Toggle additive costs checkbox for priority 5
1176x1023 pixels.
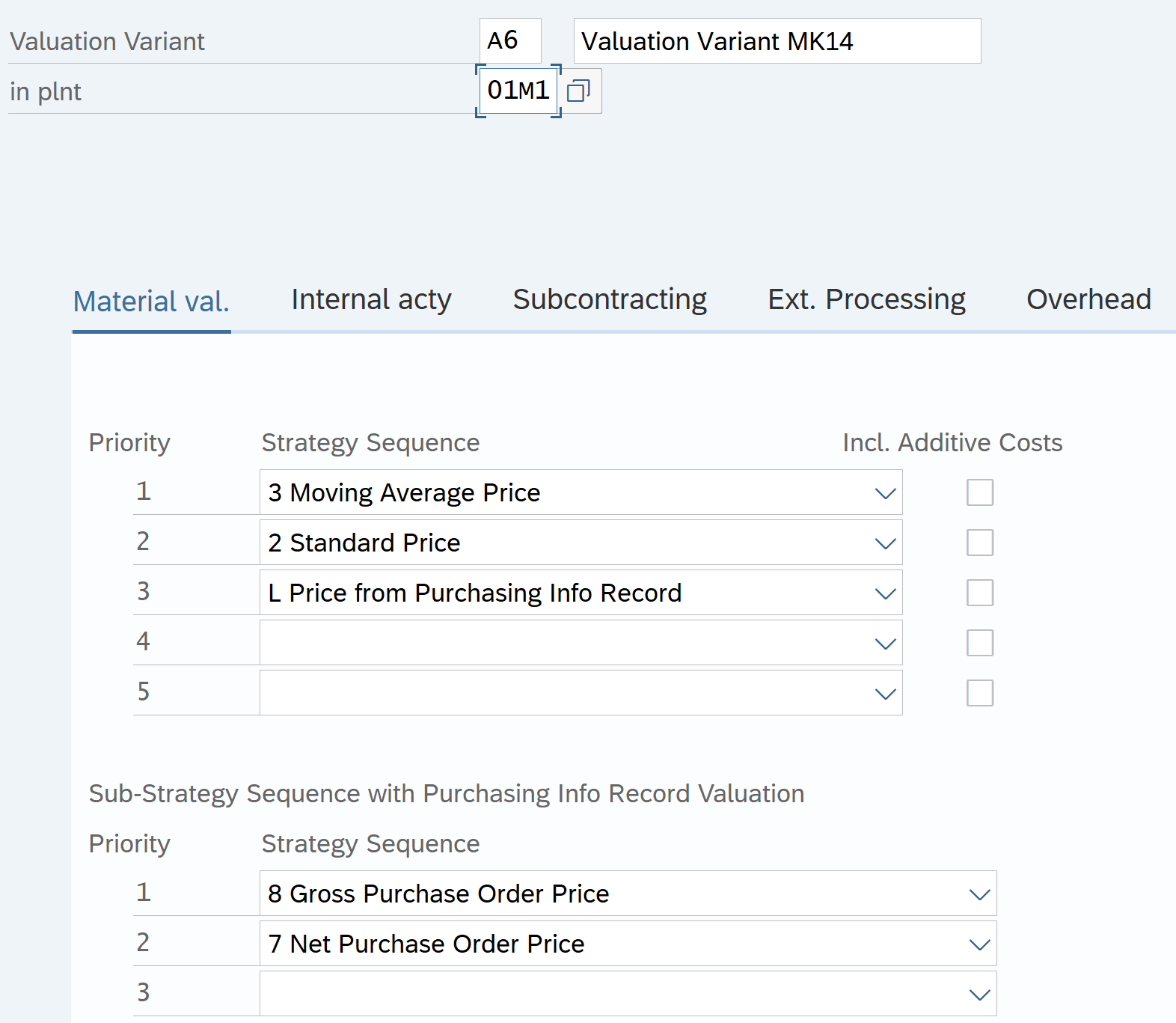979,693
